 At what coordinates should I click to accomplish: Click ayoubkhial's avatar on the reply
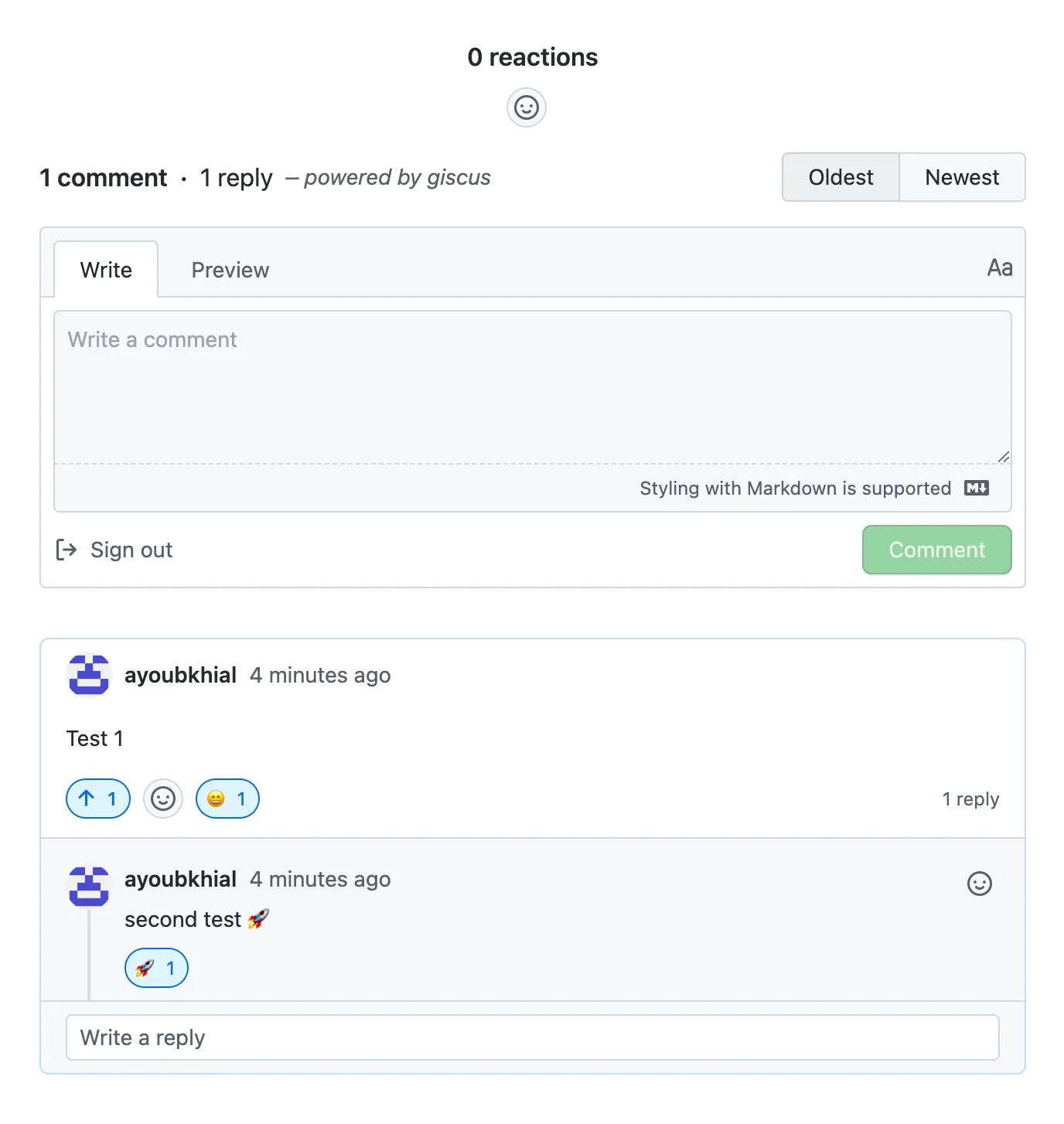(89, 886)
